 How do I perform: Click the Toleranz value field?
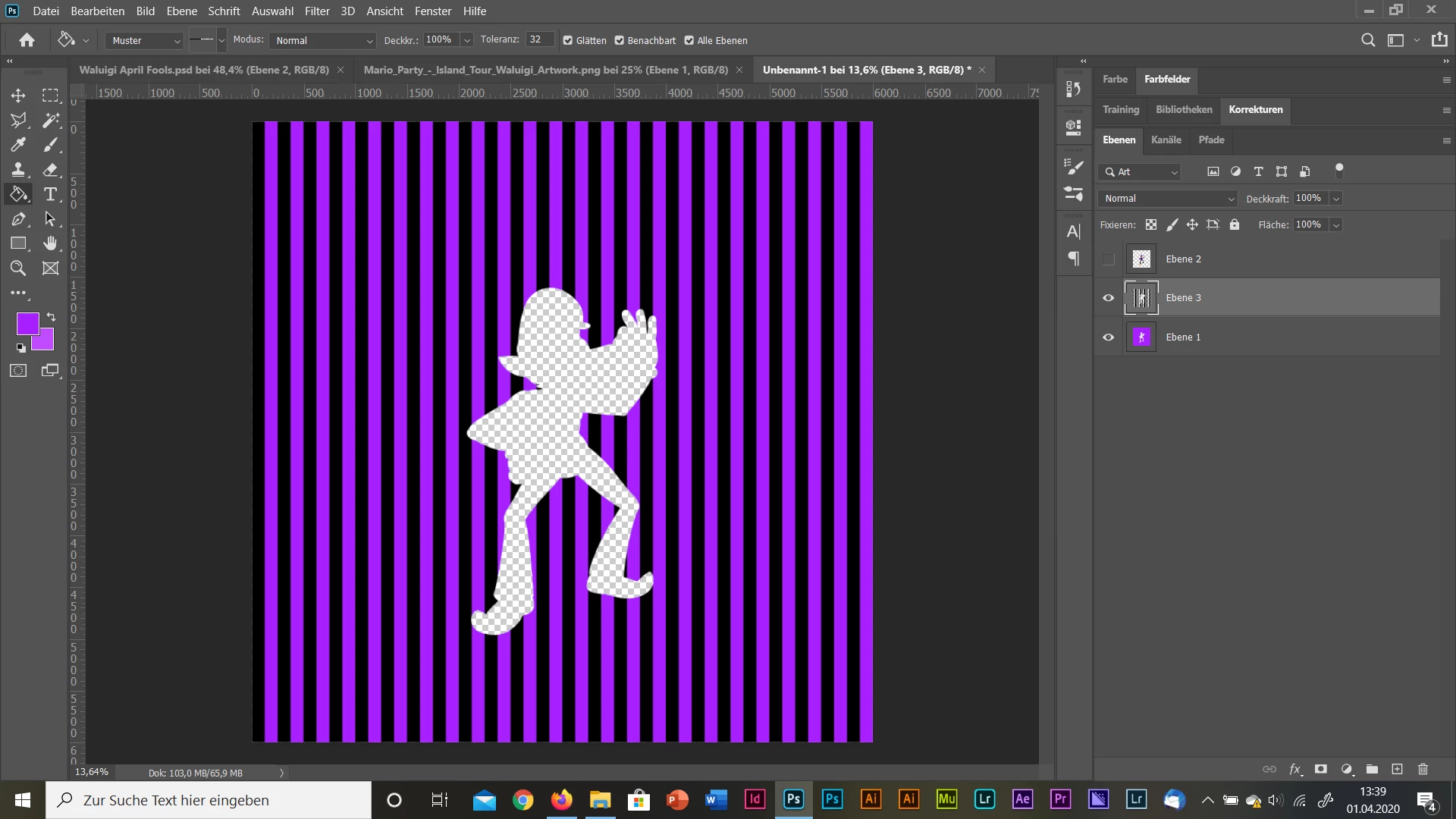539,40
